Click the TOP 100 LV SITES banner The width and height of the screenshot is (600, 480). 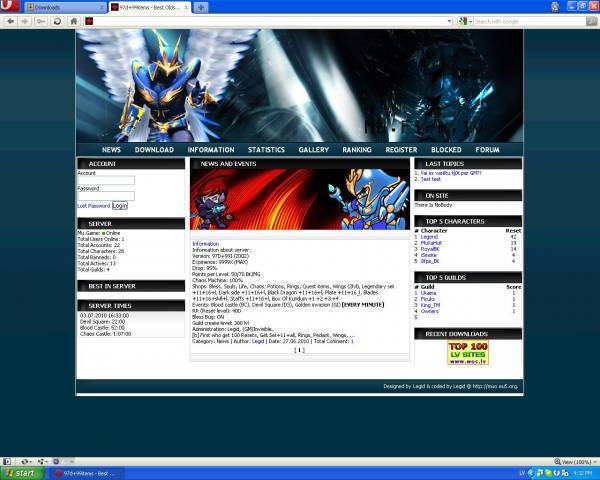[468, 353]
